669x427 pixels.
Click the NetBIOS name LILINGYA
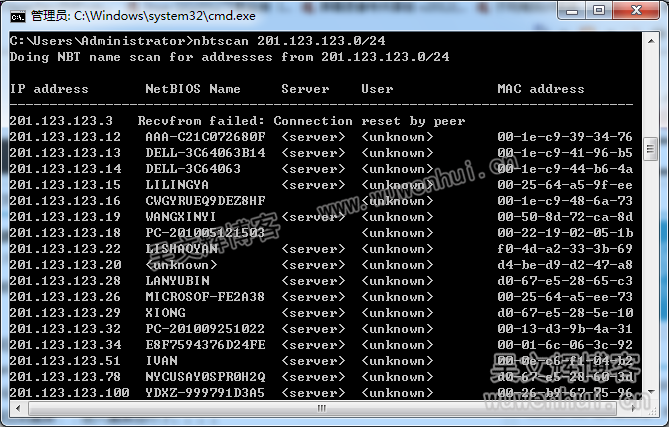177,185
